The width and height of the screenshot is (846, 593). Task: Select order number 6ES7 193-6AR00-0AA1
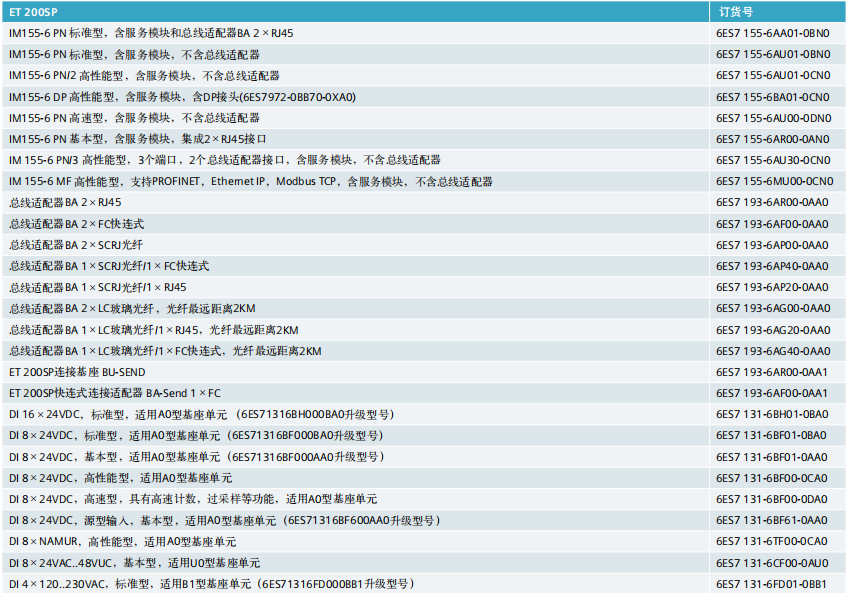(x=772, y=372)
